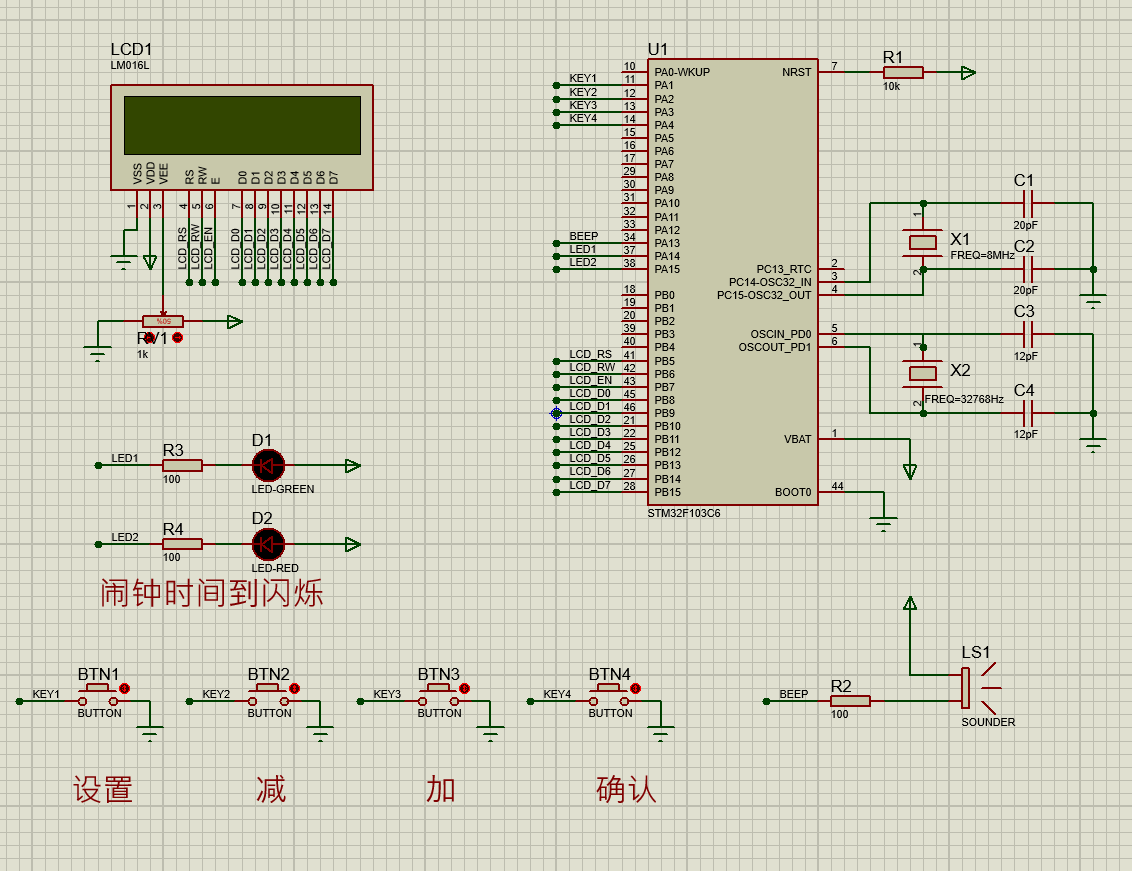Select resistor R2 on the BEEP line

850,701
